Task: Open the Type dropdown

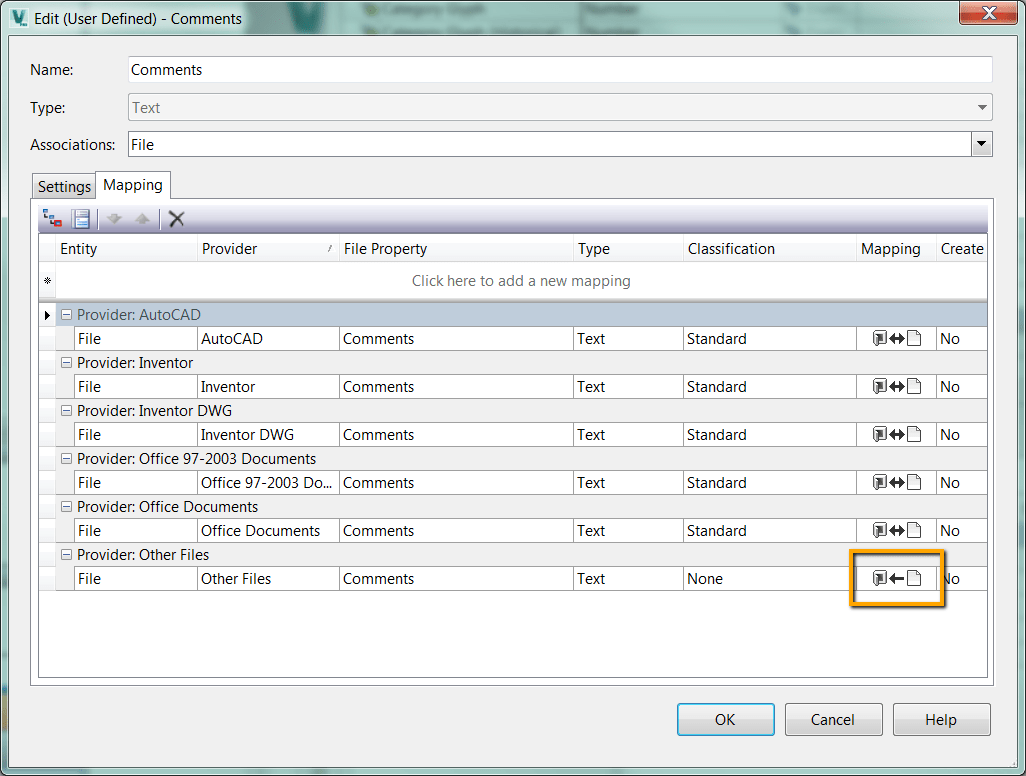Action: [981, 107]
